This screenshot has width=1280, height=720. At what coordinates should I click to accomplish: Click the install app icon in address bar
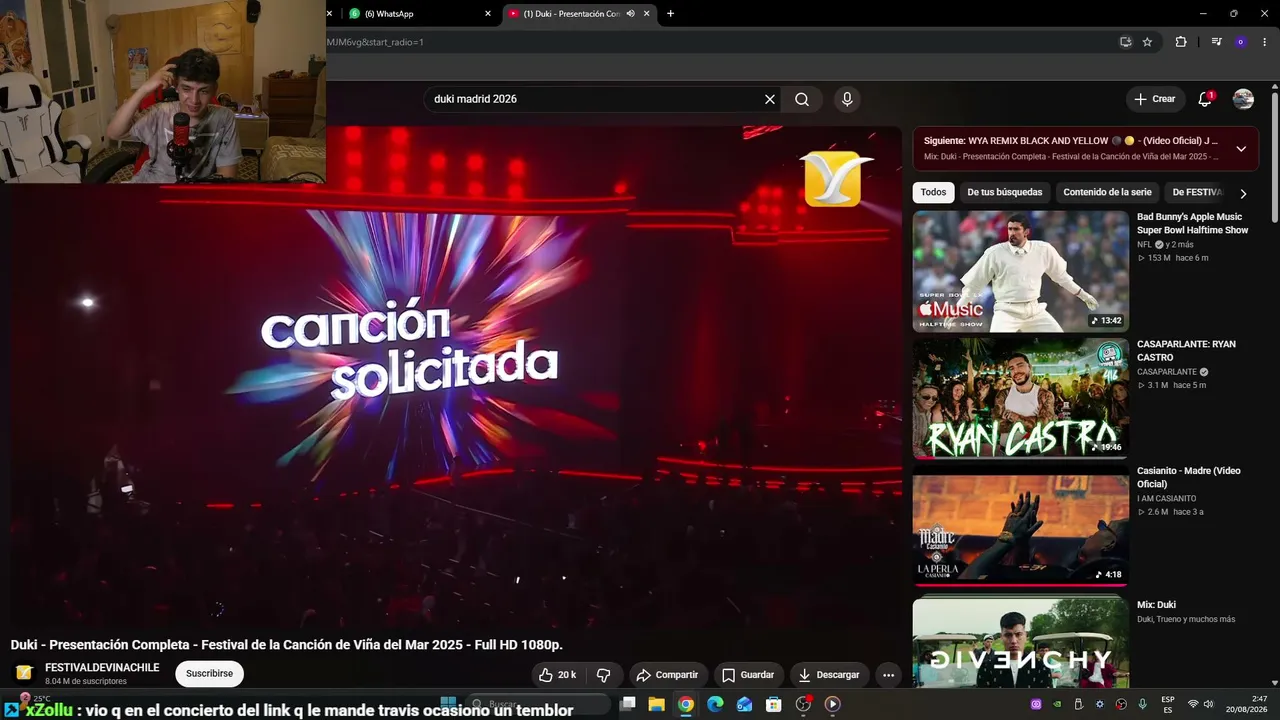tap(1125, 42)
